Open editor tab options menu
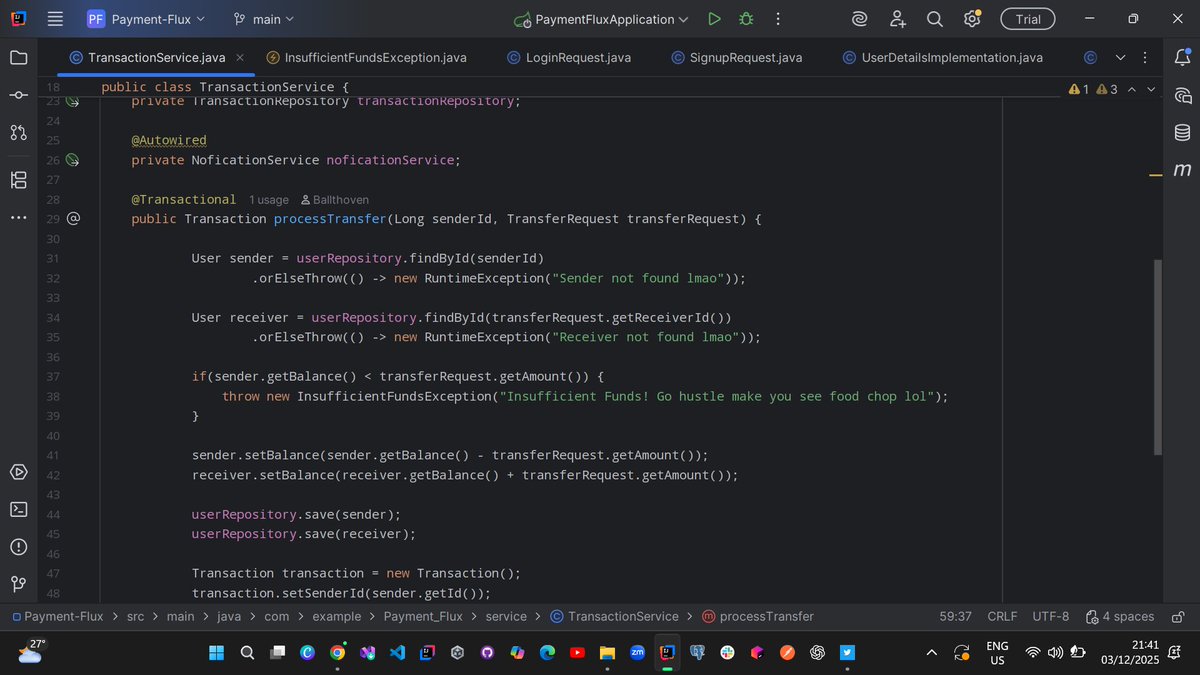Screen dimensions: 1200x675 tap(1146, 58)
